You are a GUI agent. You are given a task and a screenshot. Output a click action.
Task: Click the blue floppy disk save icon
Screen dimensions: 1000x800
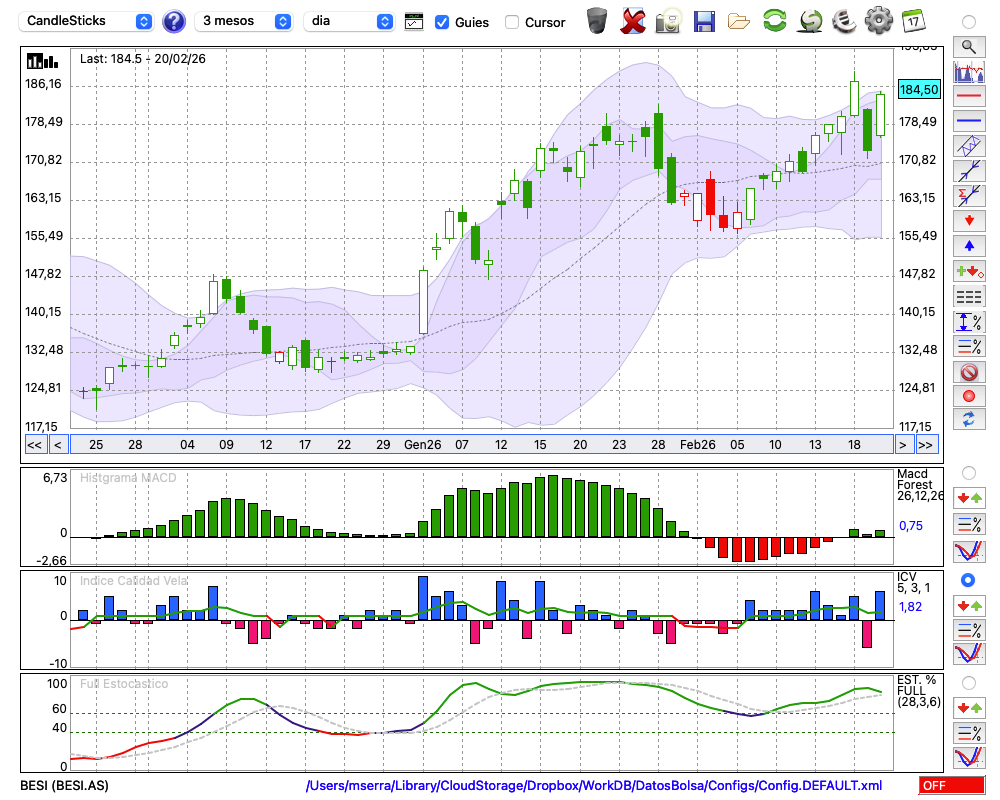pos(704,20)
